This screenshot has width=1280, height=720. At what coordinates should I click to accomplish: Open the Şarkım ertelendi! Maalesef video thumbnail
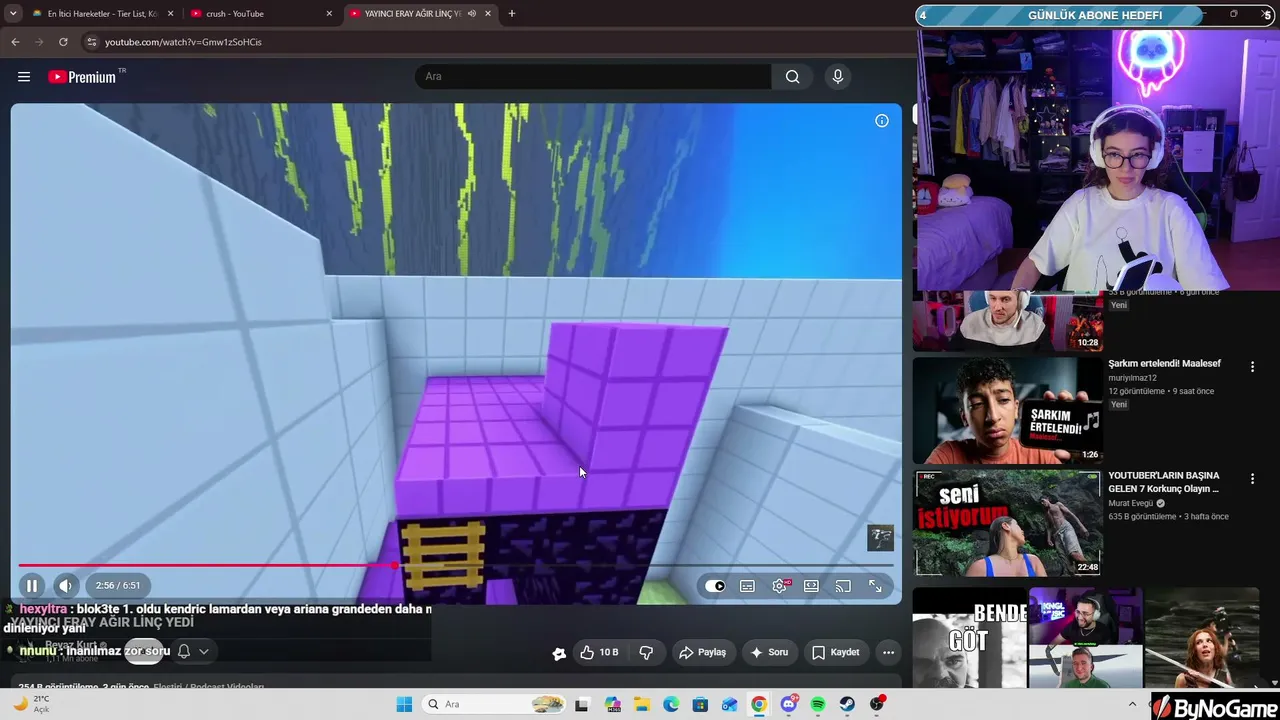(1008, 411)
